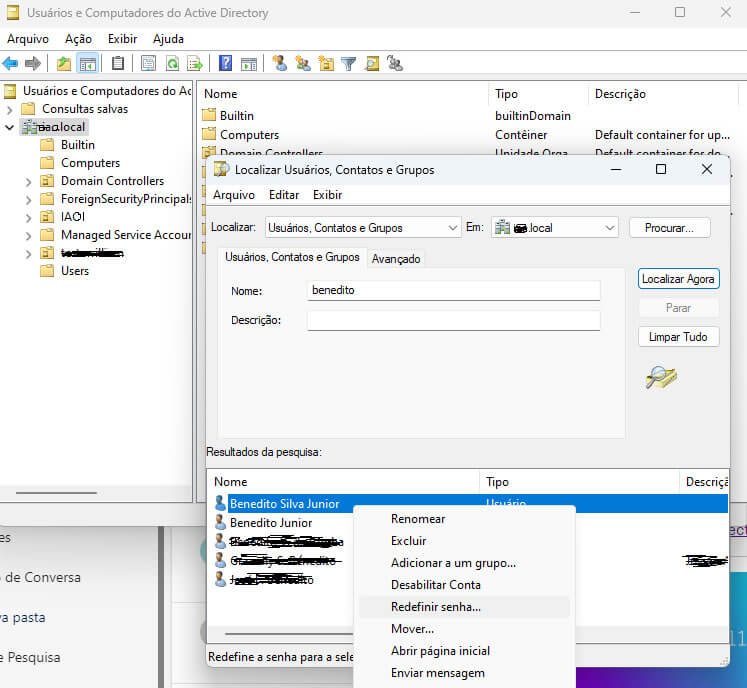Open the Em domain dropdown
The image size is (747, 688).
[x=555, y=228]
